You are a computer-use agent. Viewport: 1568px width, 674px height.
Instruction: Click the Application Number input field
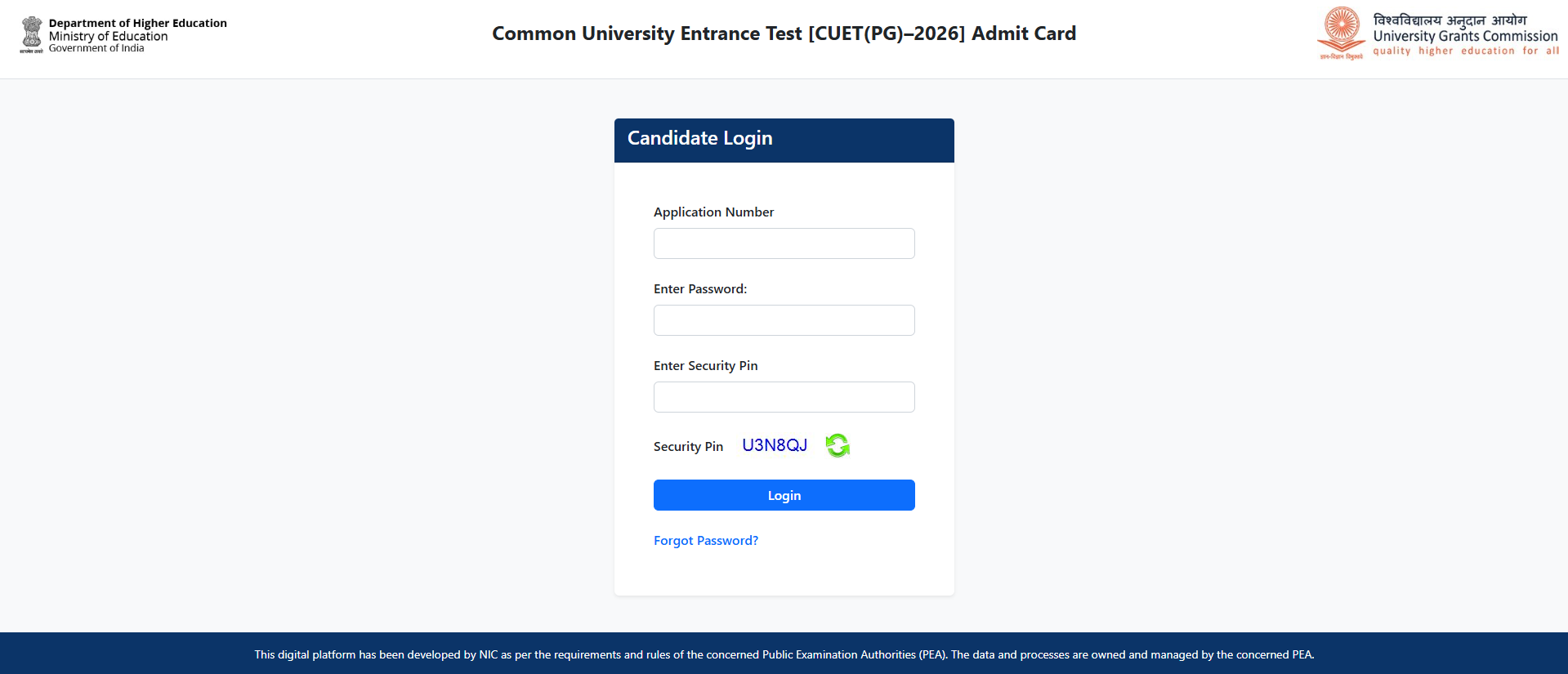point(784,243)
